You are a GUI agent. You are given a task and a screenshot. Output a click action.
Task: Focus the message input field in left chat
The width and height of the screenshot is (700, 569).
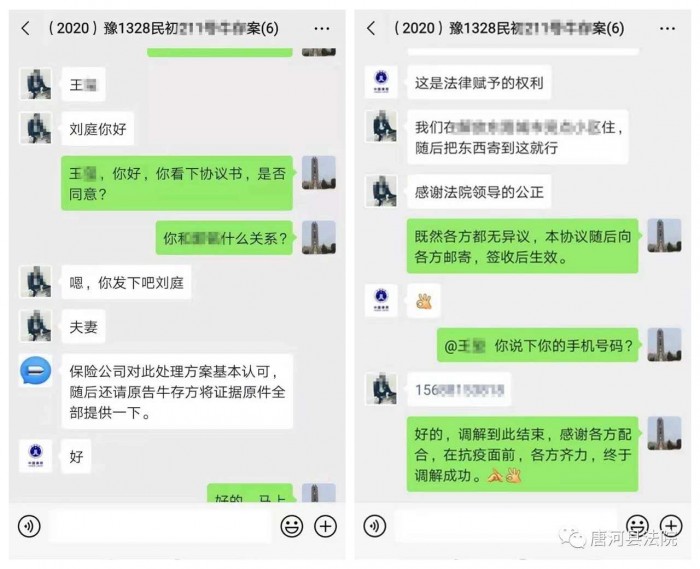[159, 527]
